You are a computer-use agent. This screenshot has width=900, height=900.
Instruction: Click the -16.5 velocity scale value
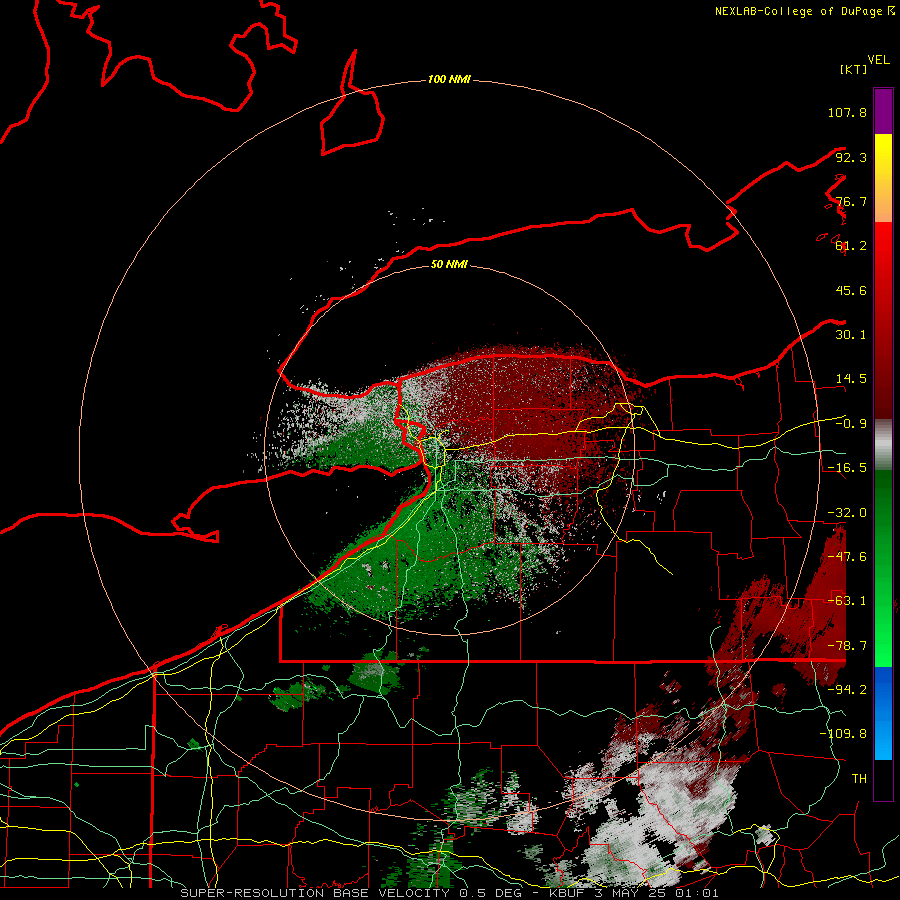847,468
